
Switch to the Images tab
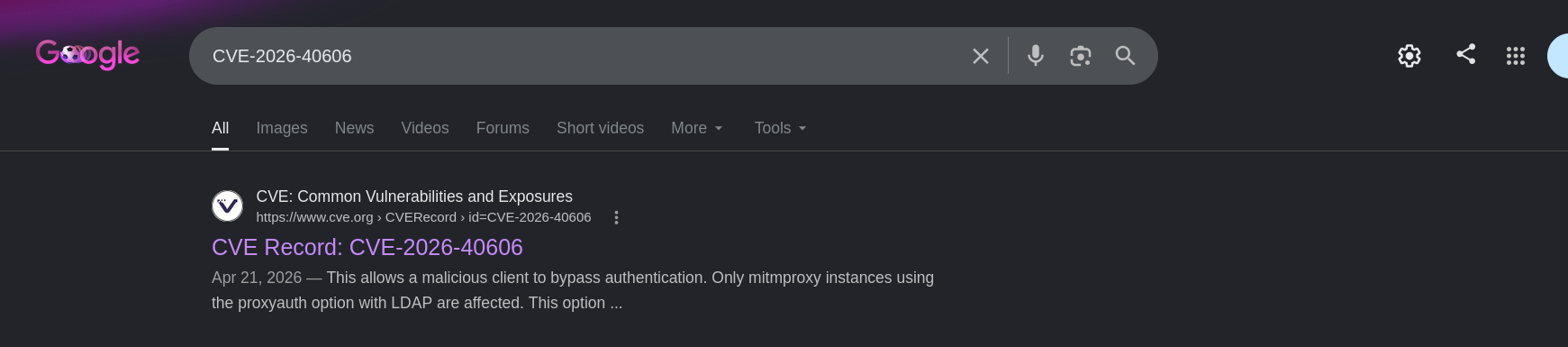282,128
